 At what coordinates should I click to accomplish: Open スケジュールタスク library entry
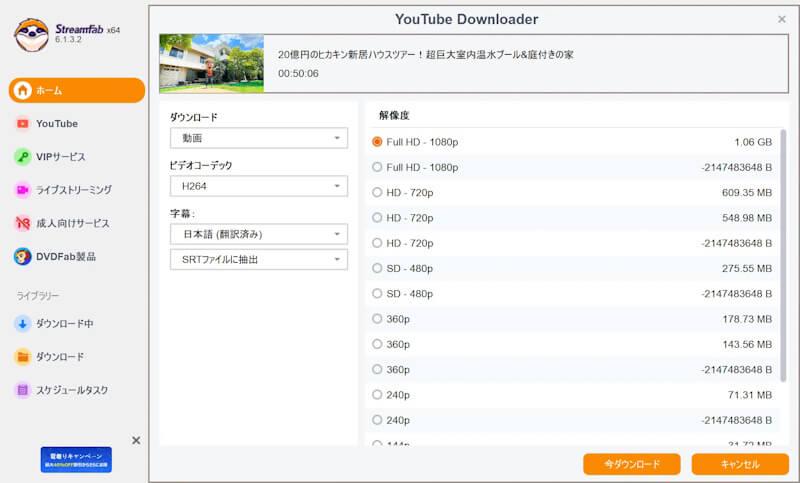pyautogui.click(x=72, y=390)
